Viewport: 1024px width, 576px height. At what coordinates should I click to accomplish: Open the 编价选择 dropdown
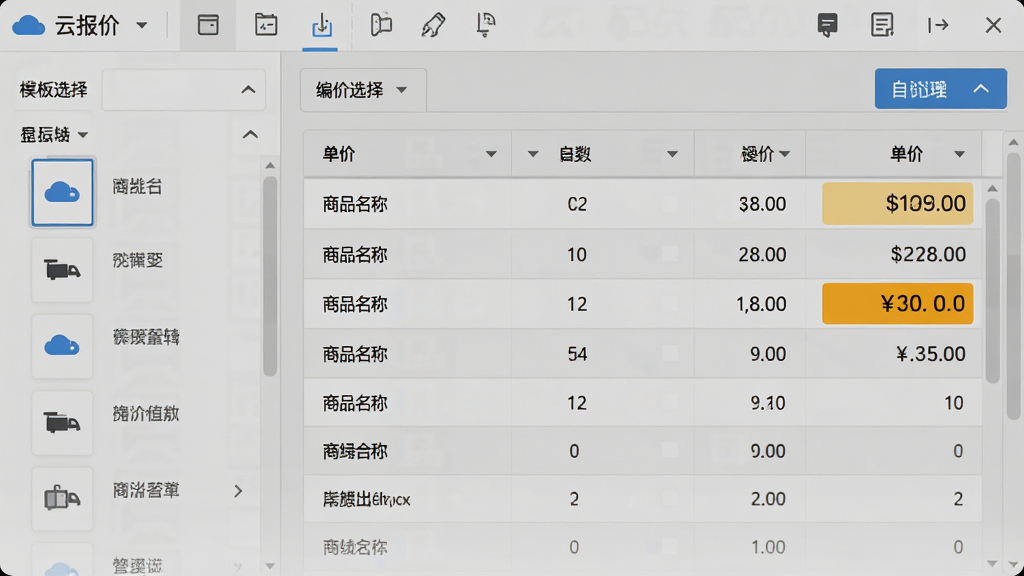coord(363,89)
